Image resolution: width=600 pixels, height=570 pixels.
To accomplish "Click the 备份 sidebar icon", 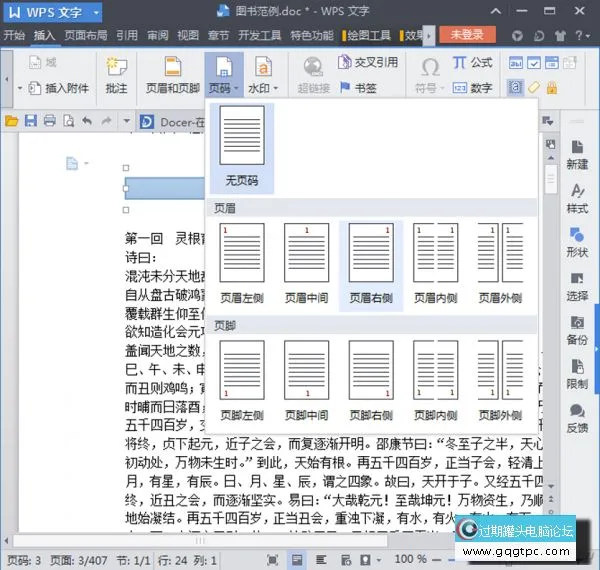I will tap(577, 330).
